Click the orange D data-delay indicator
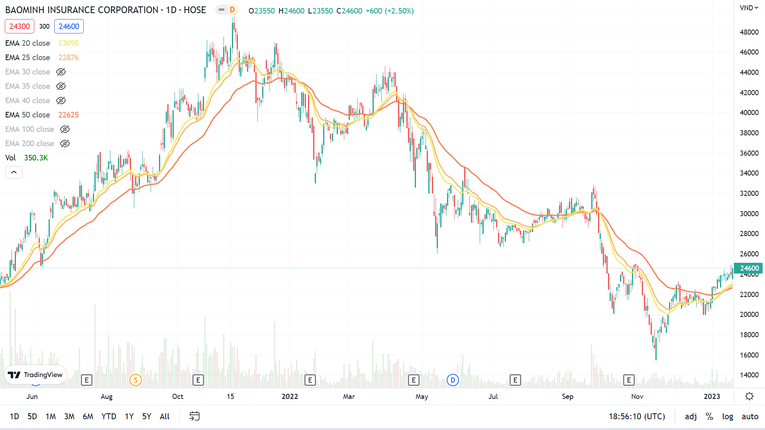Image resolution: width=765 pixels, height=430 pixels. [x=232, y=10]
